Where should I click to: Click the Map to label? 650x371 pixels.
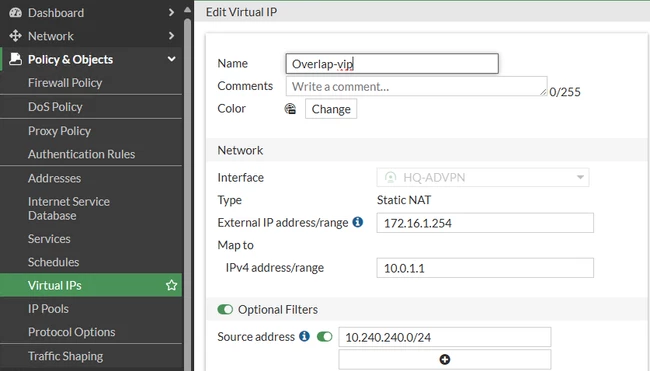pos(235,245)
